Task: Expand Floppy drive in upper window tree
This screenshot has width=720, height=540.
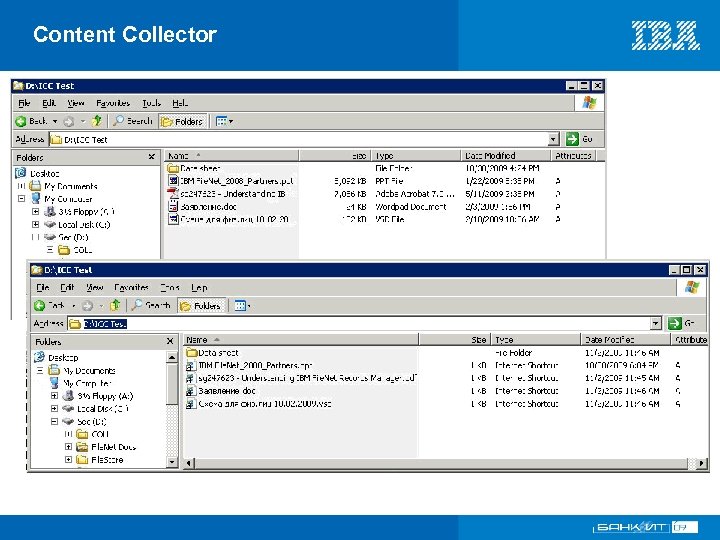Action: (35, 212)
